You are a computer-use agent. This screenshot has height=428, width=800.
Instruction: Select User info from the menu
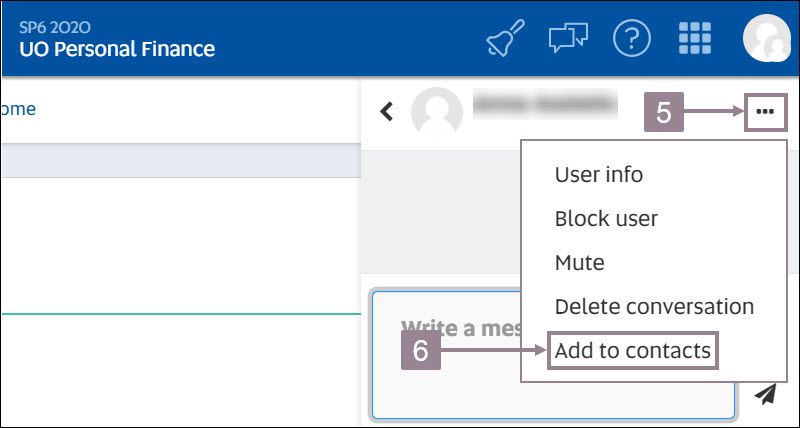pyautogui.click(x=598, y=174)
